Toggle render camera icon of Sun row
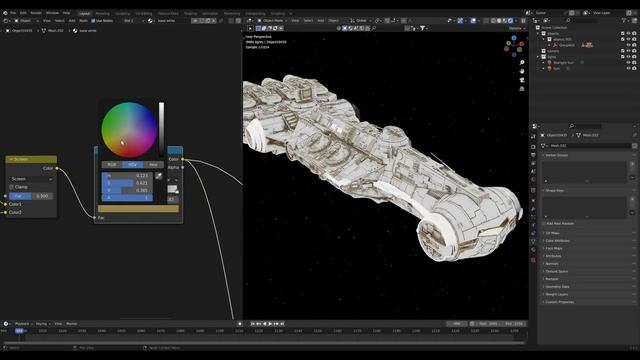 [x=634, y=69]
